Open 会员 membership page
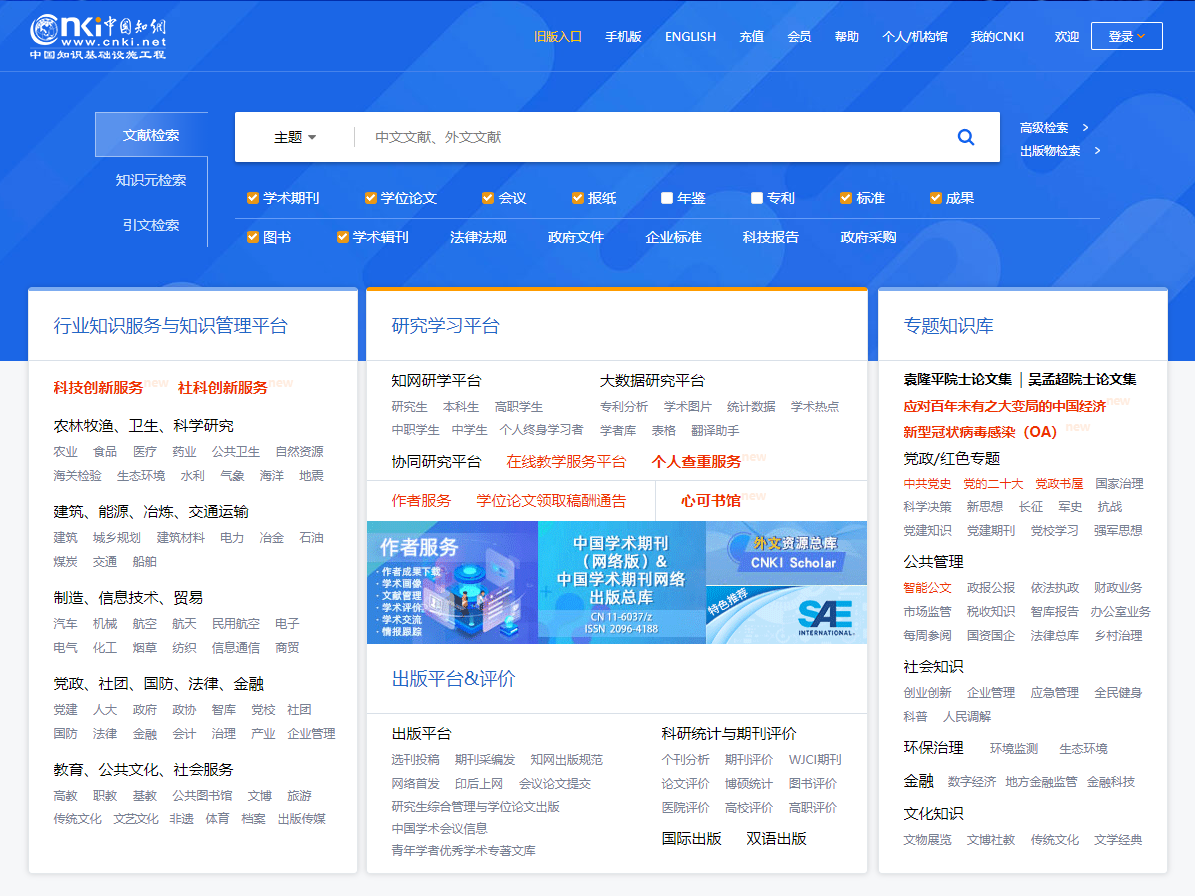This screenshot has width=1195, height=896. 799,37
